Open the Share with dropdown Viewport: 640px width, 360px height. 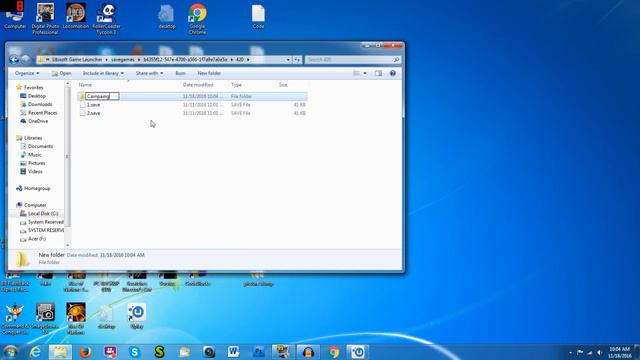[149, 73]
